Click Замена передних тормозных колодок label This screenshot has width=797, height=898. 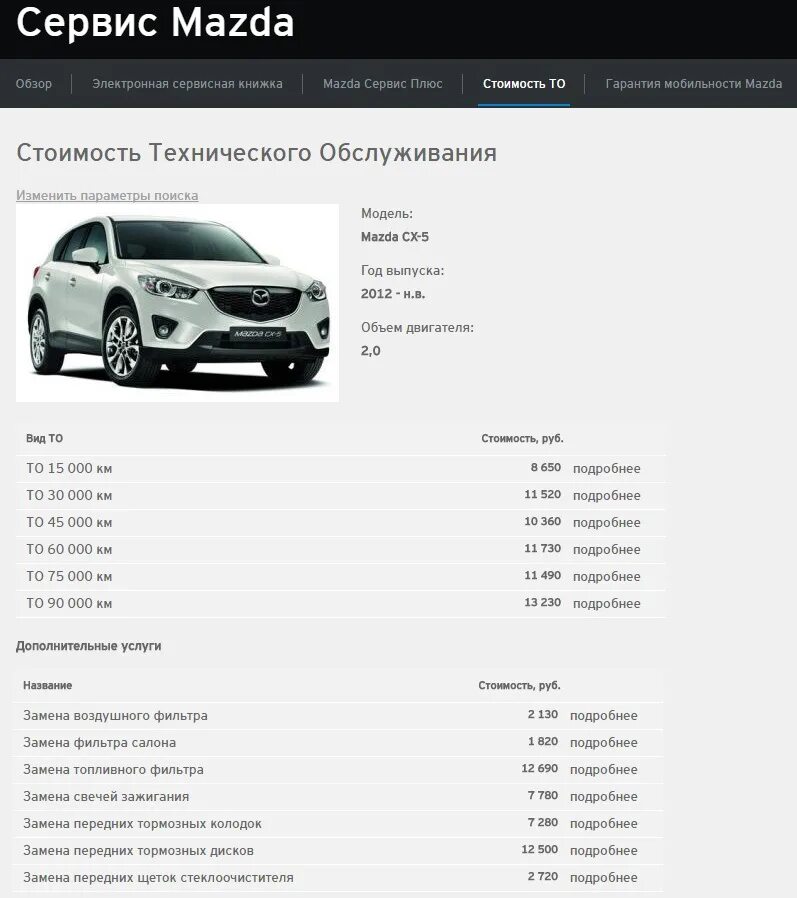pyautogui.click(x=142, y=823)
